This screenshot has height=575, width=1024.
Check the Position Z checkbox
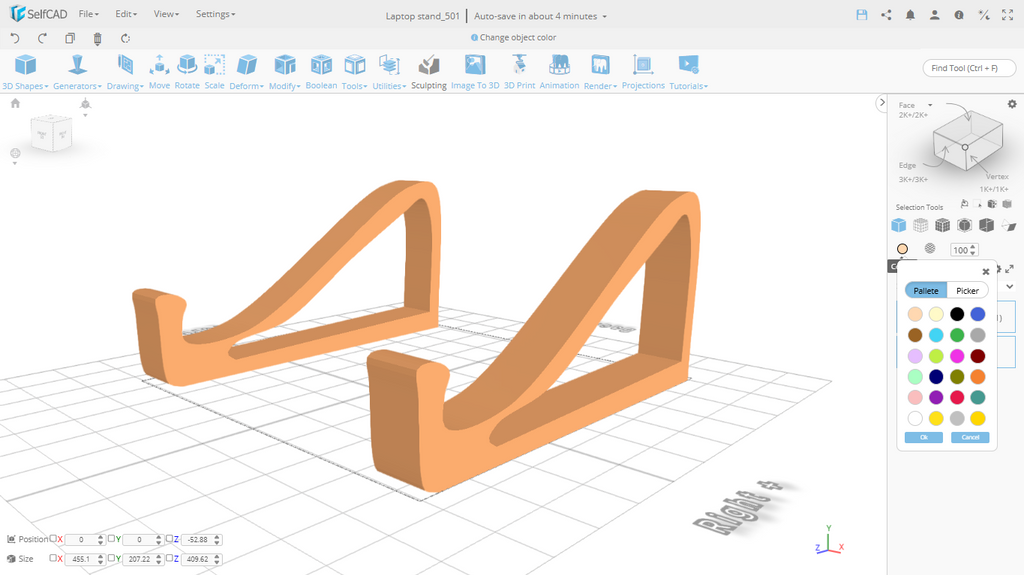pyautogui.click(x=170, y=539)
